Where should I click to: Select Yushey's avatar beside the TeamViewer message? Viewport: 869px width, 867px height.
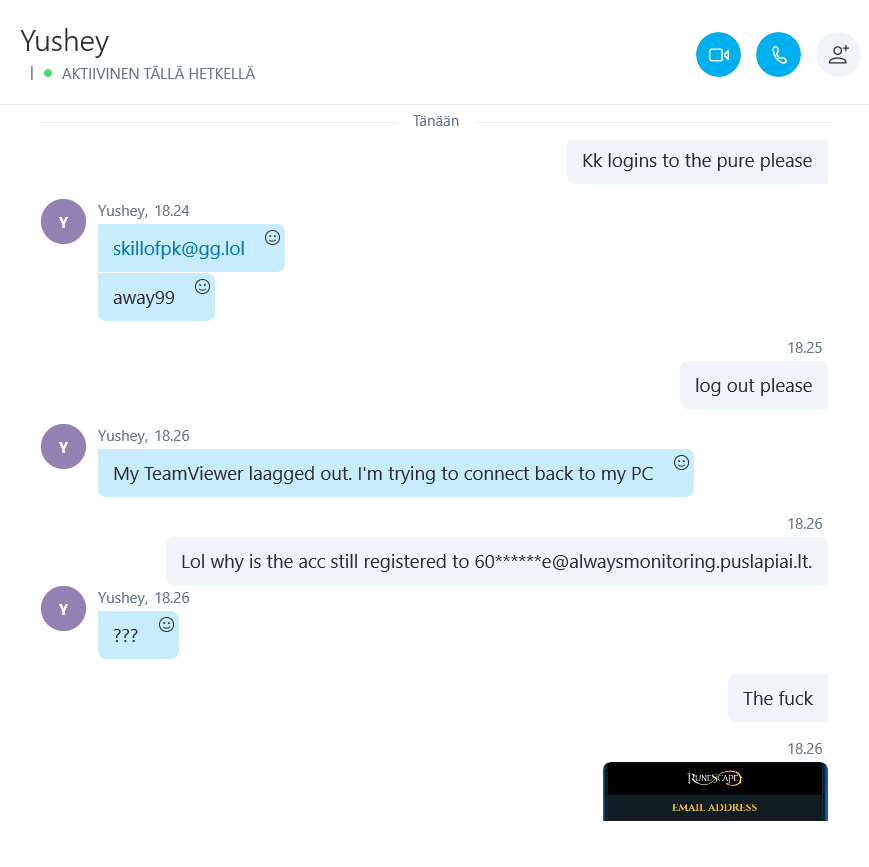63,446
